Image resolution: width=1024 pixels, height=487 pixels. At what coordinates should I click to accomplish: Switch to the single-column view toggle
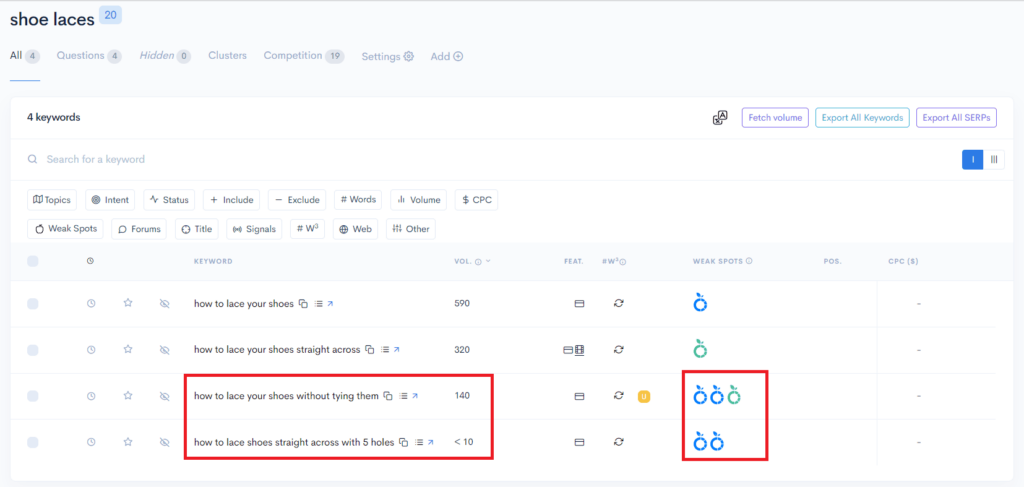tap(973, 159)
